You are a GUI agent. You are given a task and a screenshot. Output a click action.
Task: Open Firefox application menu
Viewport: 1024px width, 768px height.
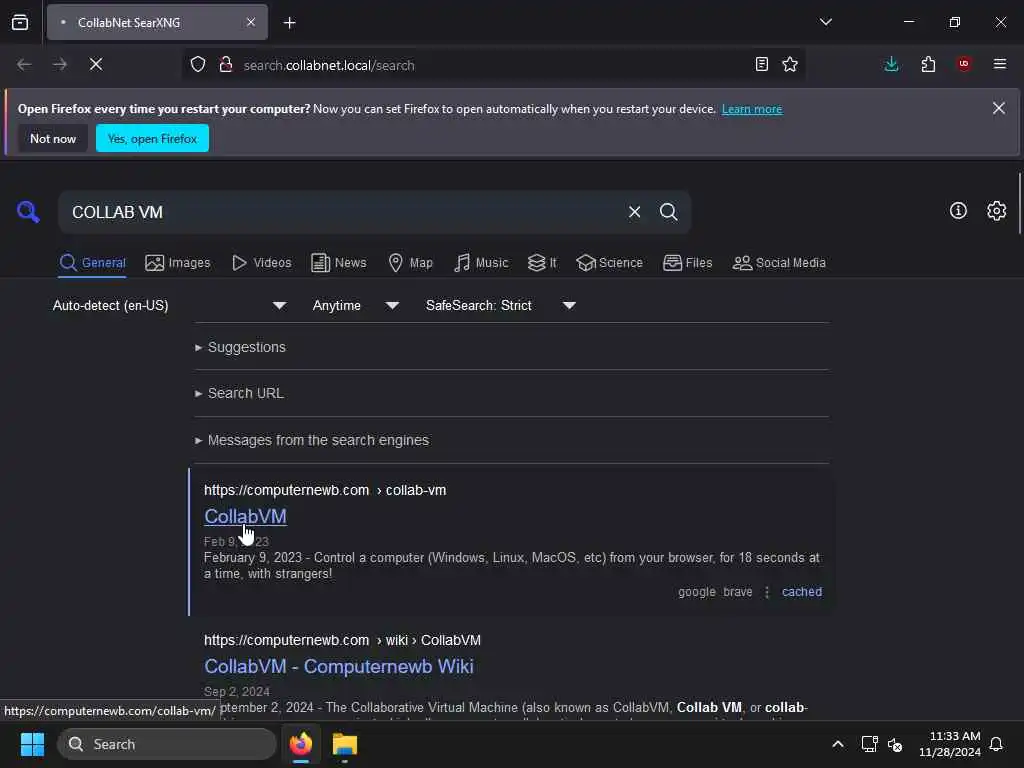pos(1000,64)
